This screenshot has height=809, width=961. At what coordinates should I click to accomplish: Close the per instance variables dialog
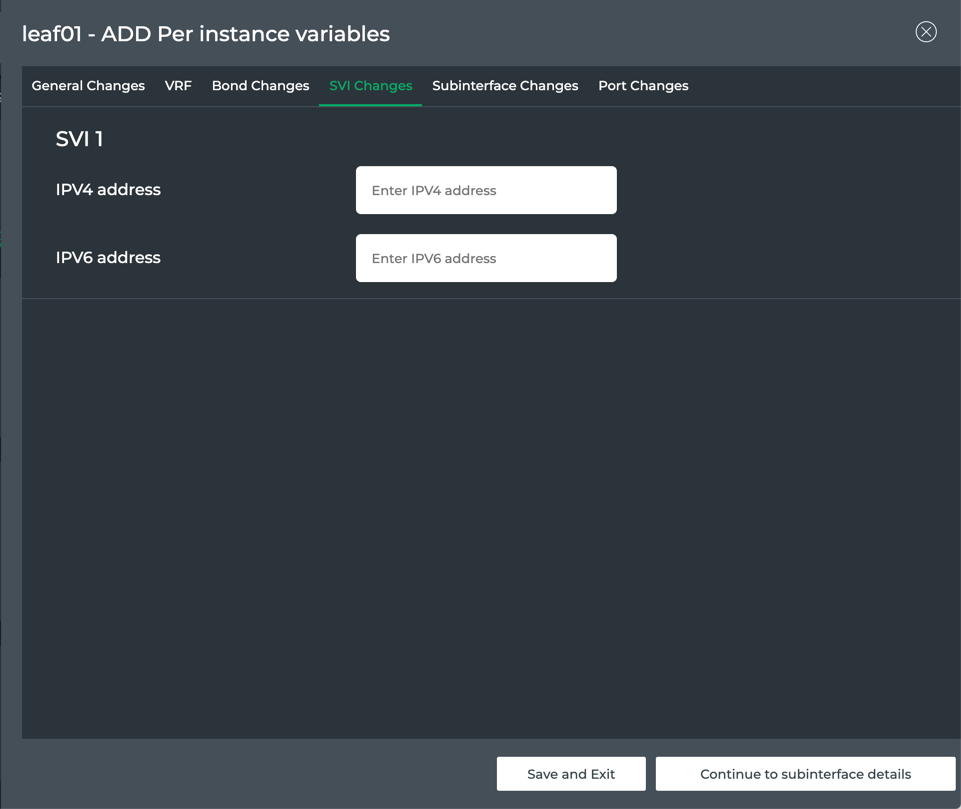pyautogui.click(x=926, y=32)
